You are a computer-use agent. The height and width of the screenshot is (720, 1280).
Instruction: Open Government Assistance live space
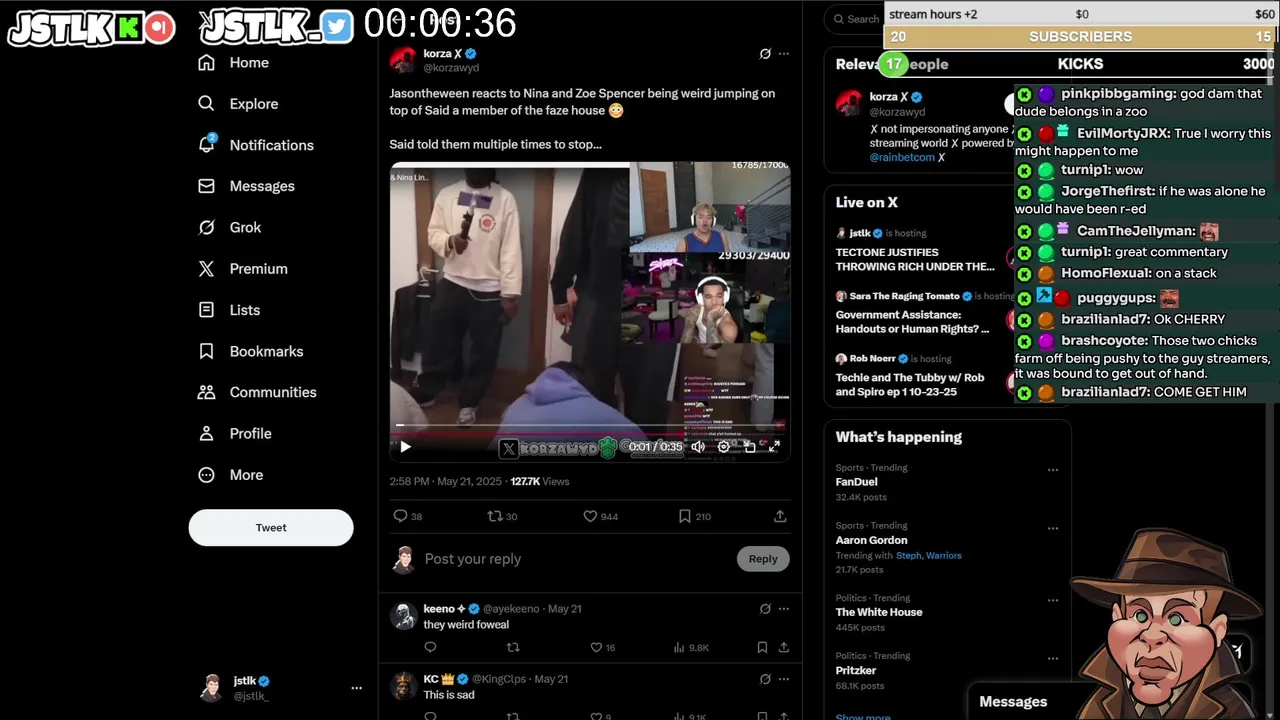point(912,322)
